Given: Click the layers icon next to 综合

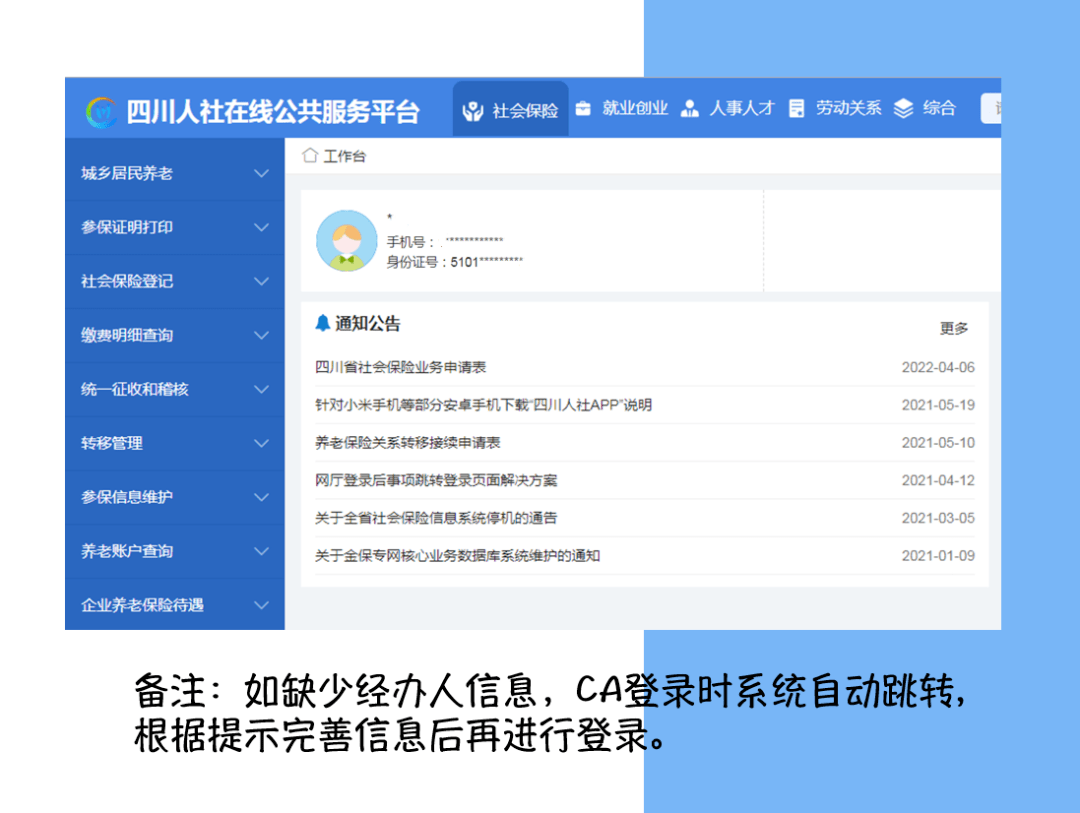Looking at the screenshot, I should click(903, 108).
